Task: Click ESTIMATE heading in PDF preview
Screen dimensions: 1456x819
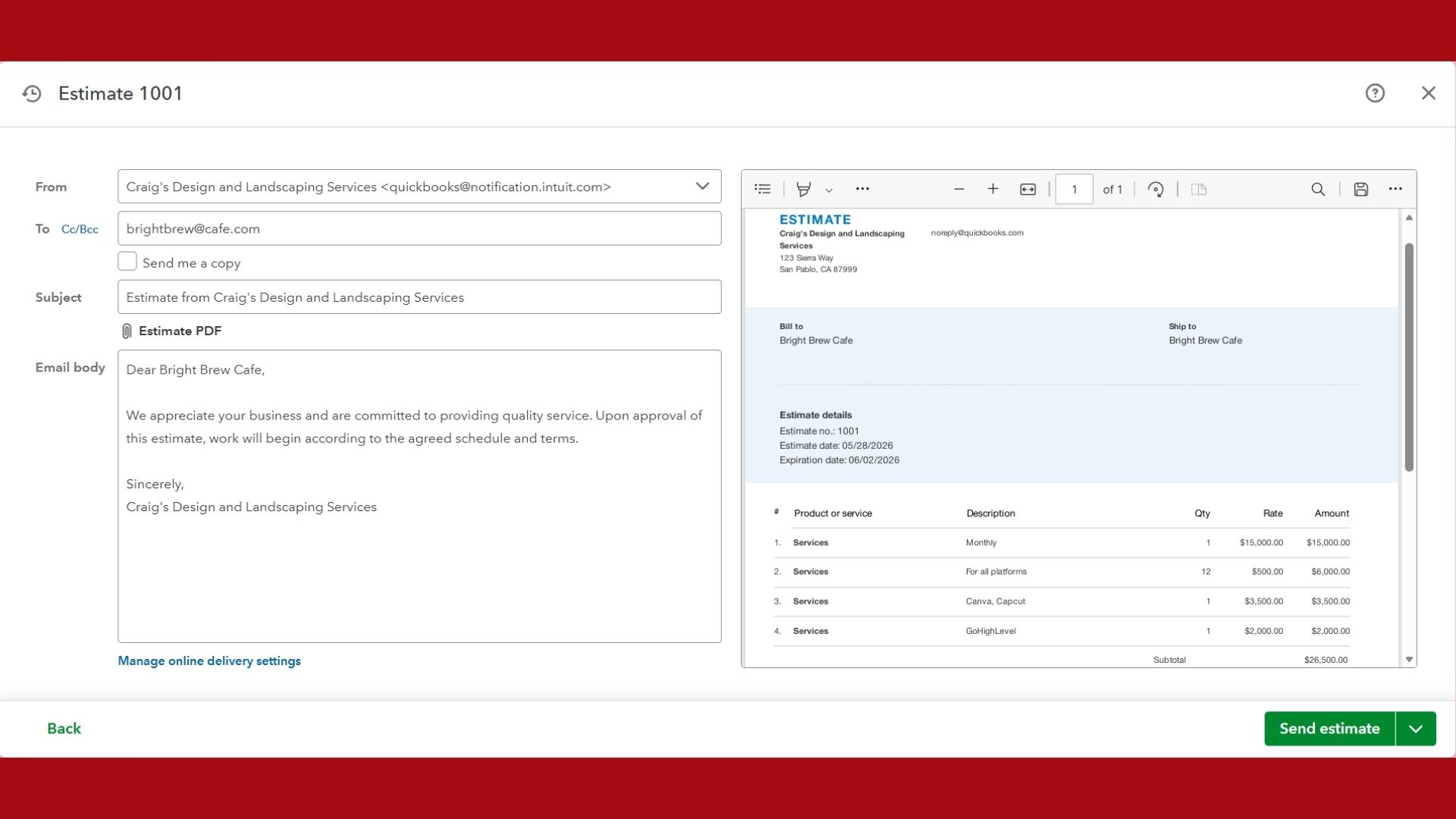Action: (x=815, y=219)
